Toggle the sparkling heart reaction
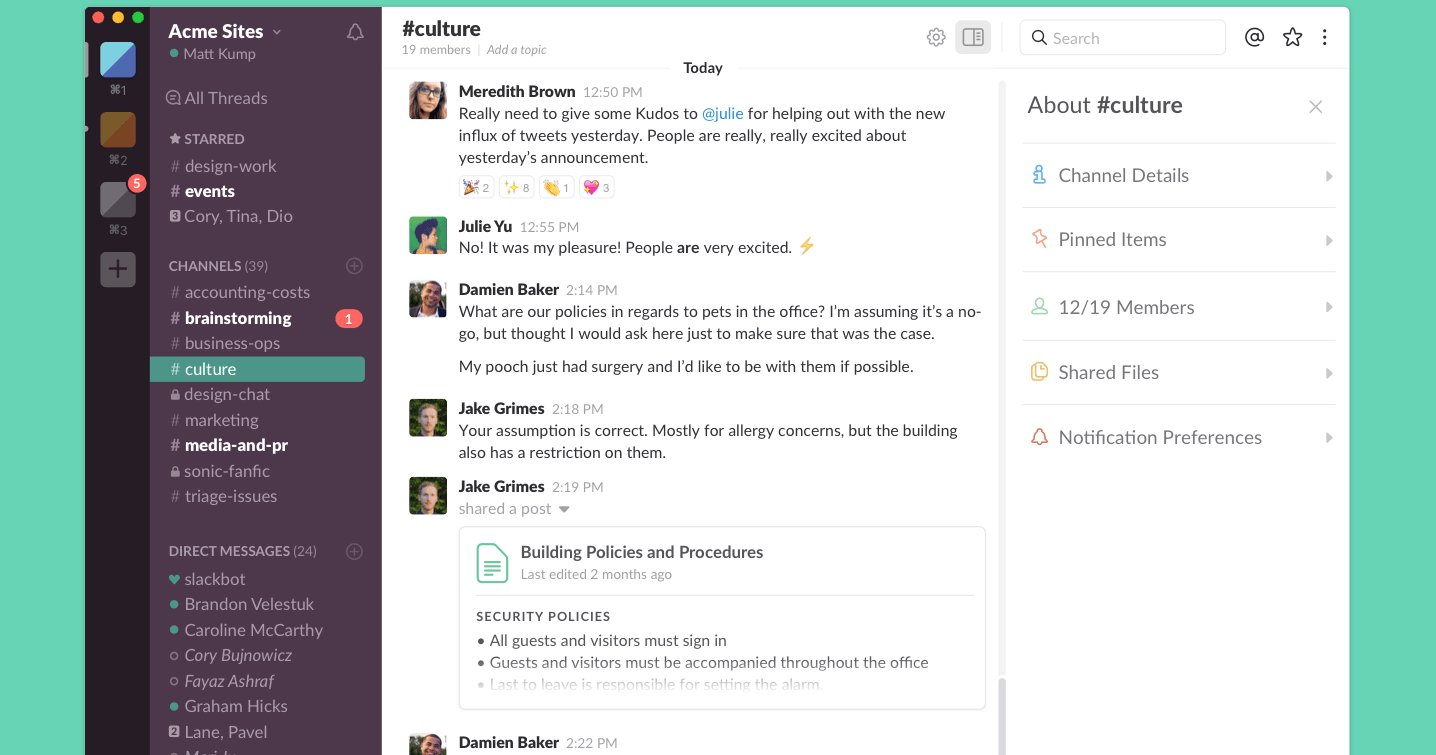 click(x=597, y=187)
